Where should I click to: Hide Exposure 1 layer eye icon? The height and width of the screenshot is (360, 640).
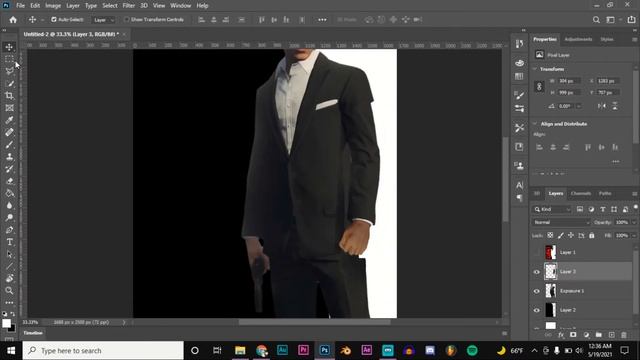(537, 291)
